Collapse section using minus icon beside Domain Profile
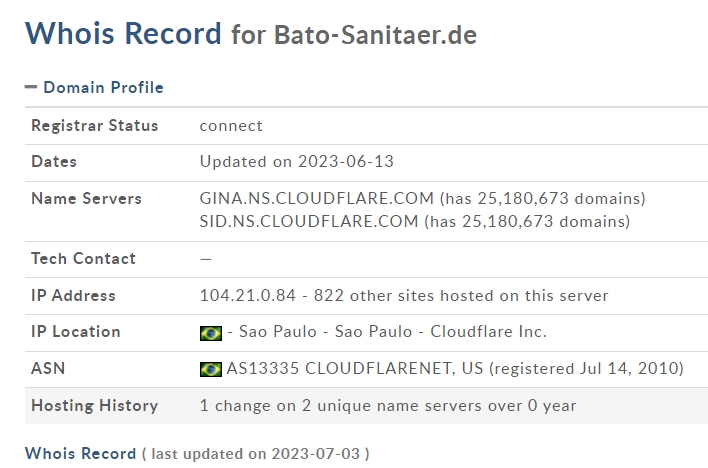This screenshot has height=468, width=708. [31, 88]
